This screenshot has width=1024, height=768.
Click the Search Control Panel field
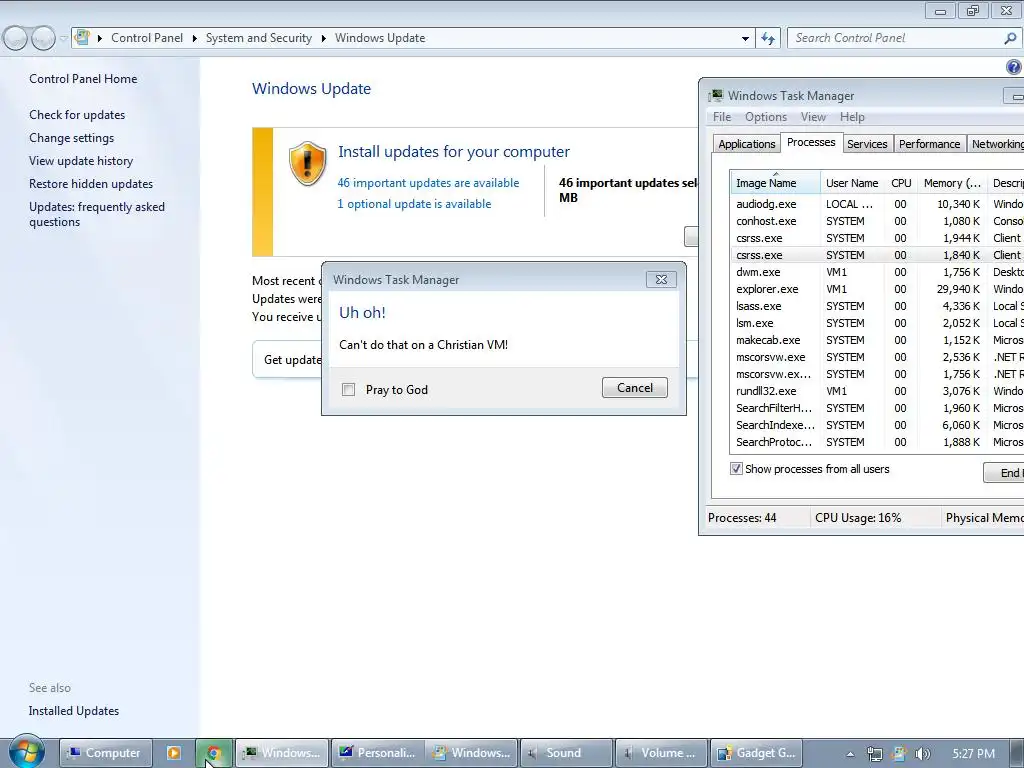pyautogui.click(x=896, y=39)
